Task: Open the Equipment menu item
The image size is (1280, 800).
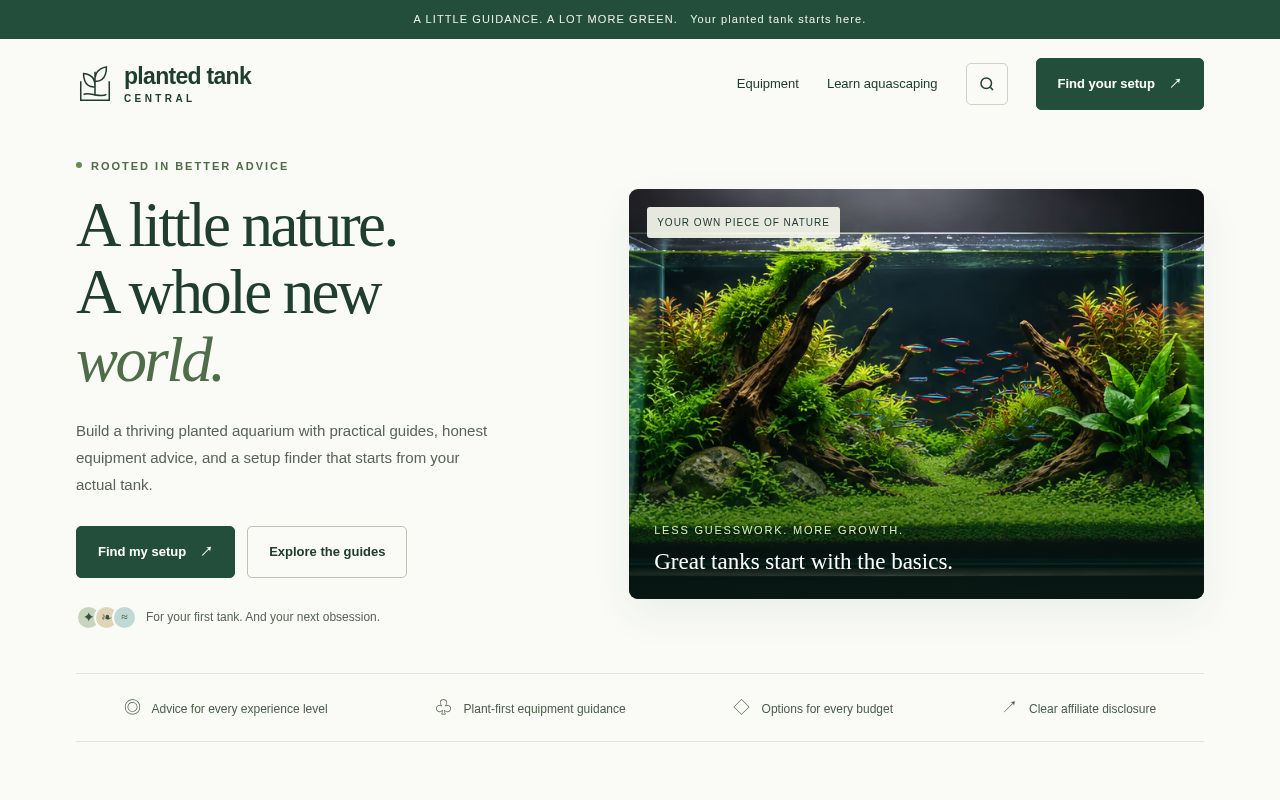Action: pos(768,84)
